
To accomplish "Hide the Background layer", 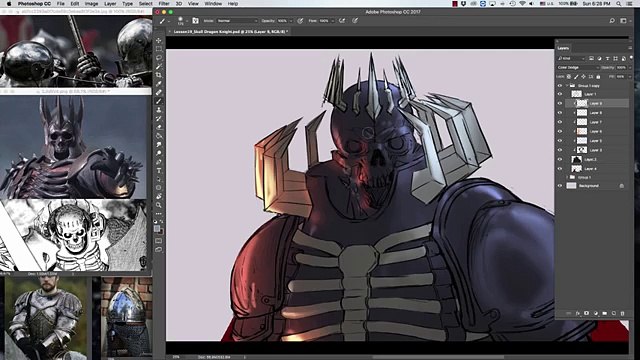I will pyautogui.click(x=560, y=186).
